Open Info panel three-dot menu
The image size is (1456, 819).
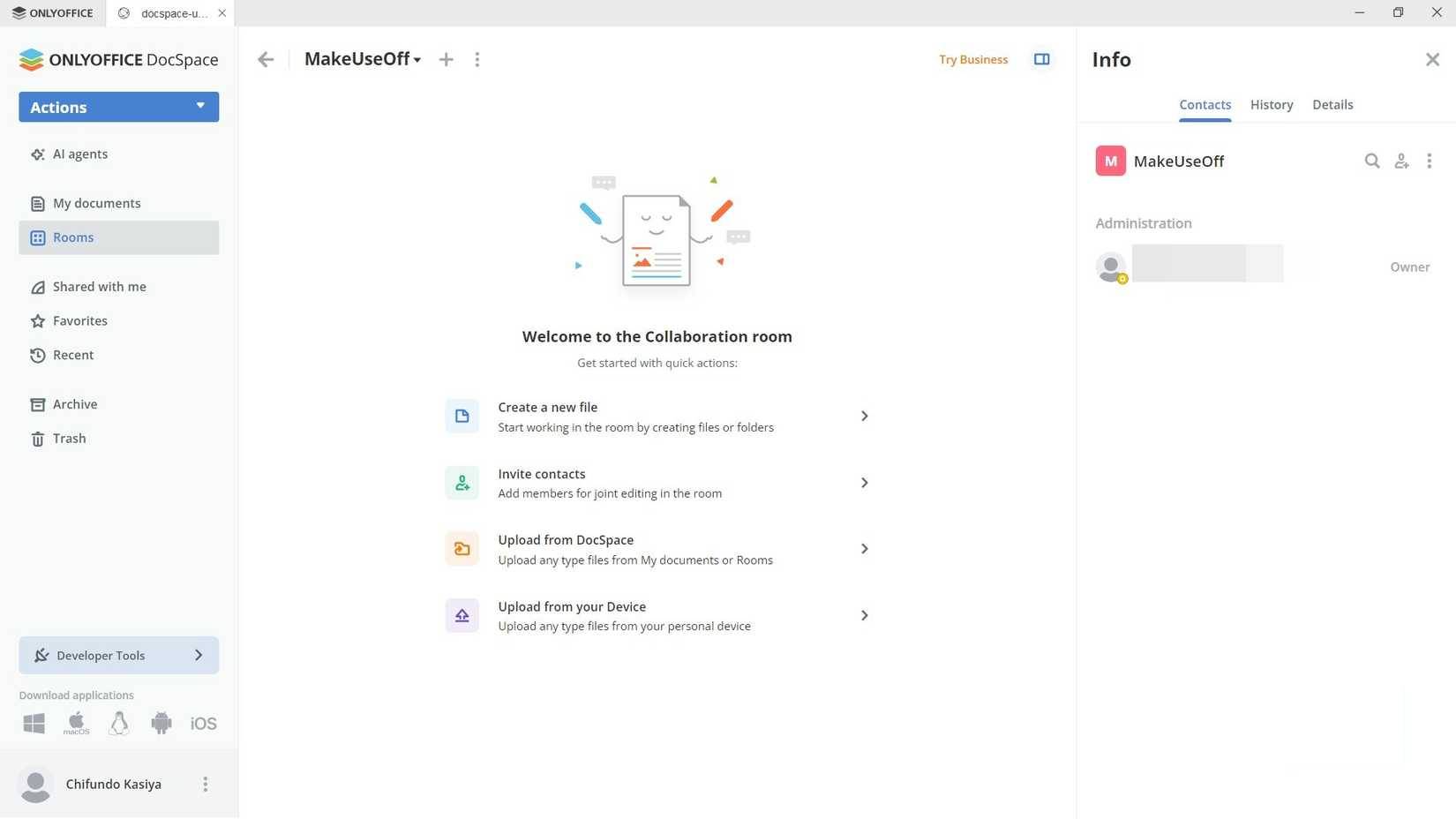pyautogui.click(x=1430, y=162)
